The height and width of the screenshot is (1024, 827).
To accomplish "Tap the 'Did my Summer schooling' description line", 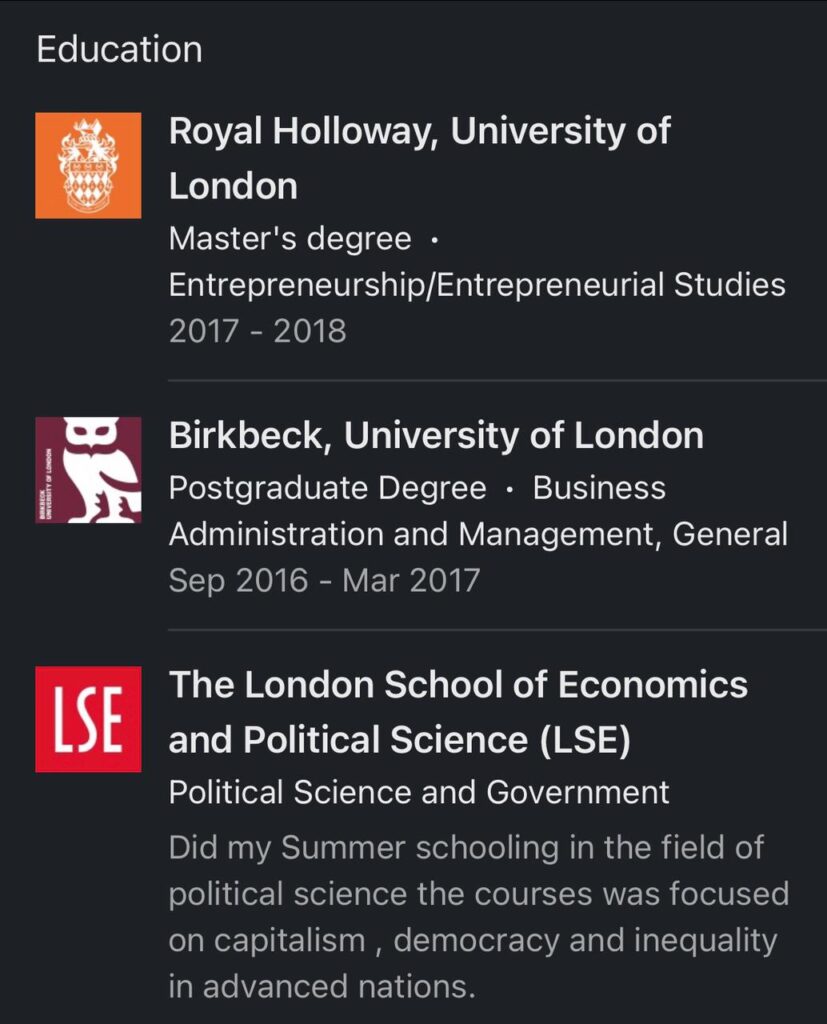I will (466, 847).
